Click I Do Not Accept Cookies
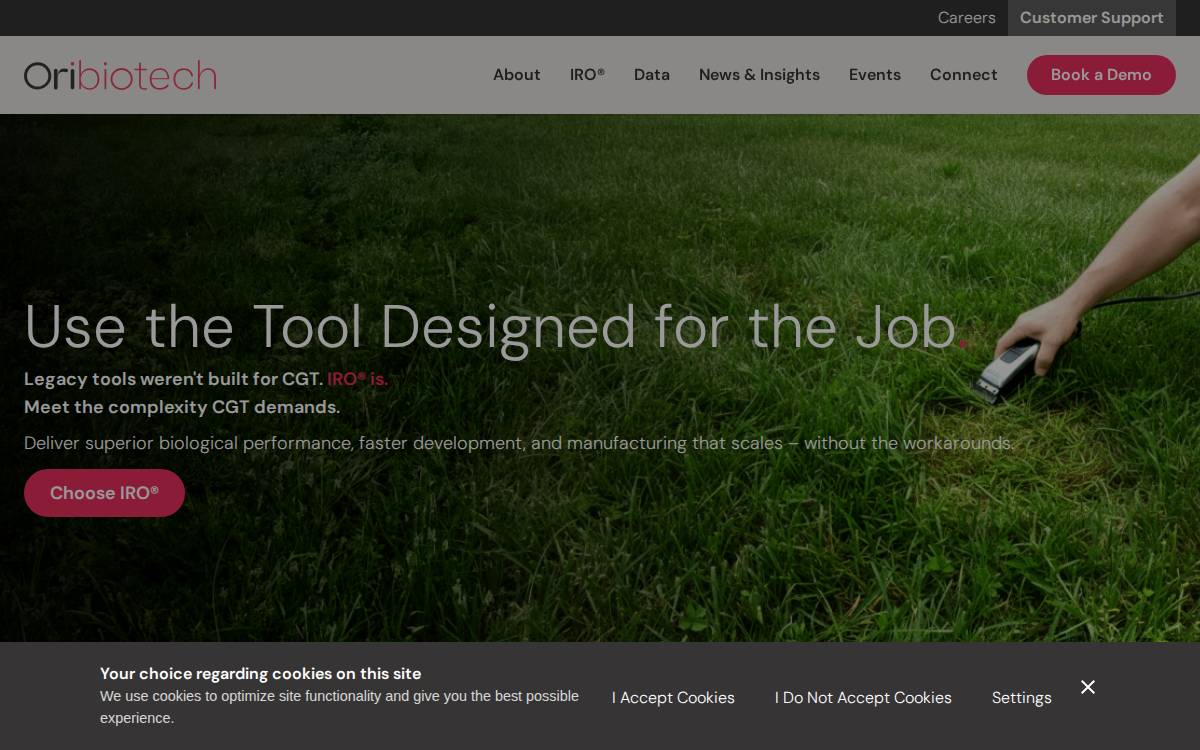The image size is (1200, 750). point(863,698)
